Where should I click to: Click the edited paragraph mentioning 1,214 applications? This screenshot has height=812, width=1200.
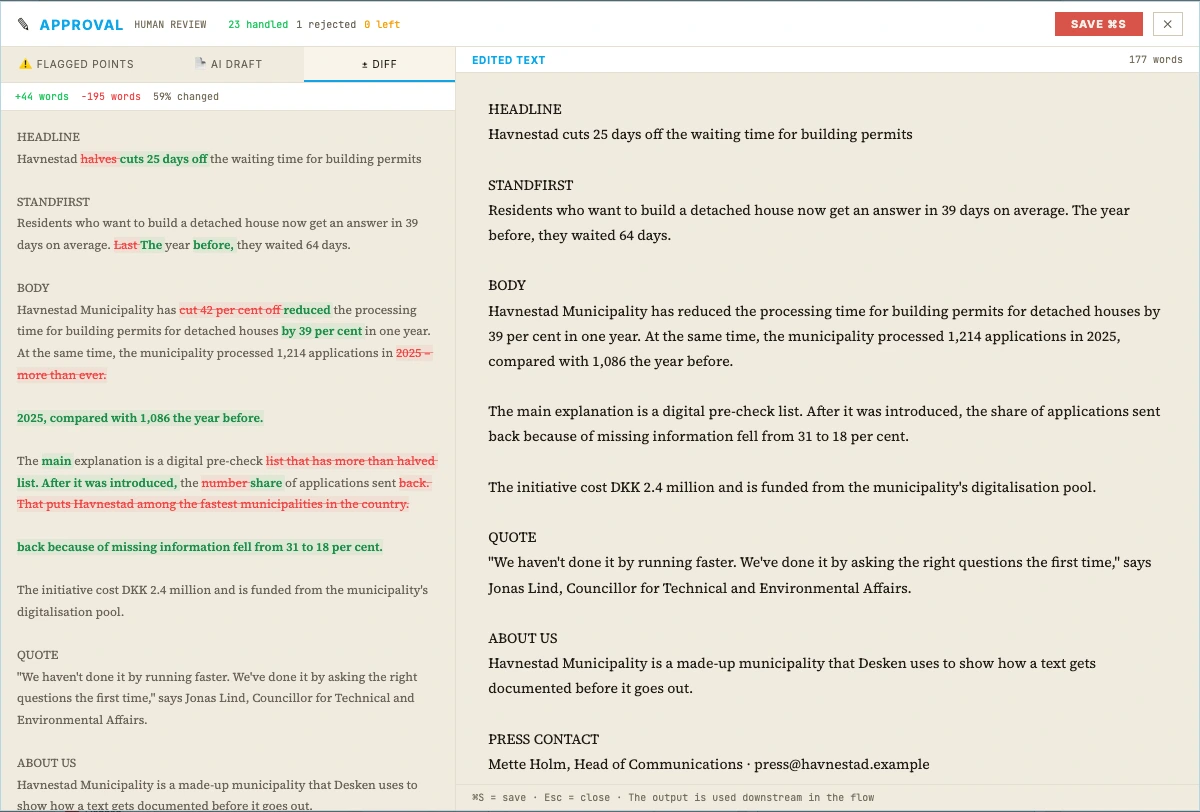point(824,336)
